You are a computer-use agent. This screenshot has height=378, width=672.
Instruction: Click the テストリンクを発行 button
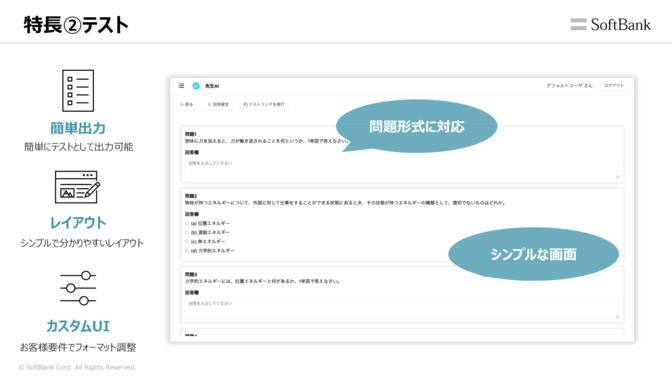264,104
